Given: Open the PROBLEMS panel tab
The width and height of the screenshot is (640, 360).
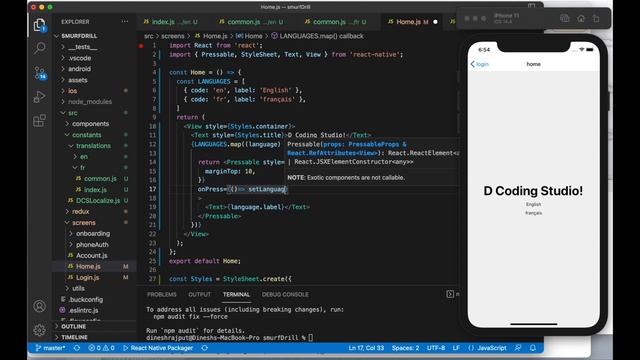Looking at the screenshot, I should pyautogui.click(x=162, y=294).
